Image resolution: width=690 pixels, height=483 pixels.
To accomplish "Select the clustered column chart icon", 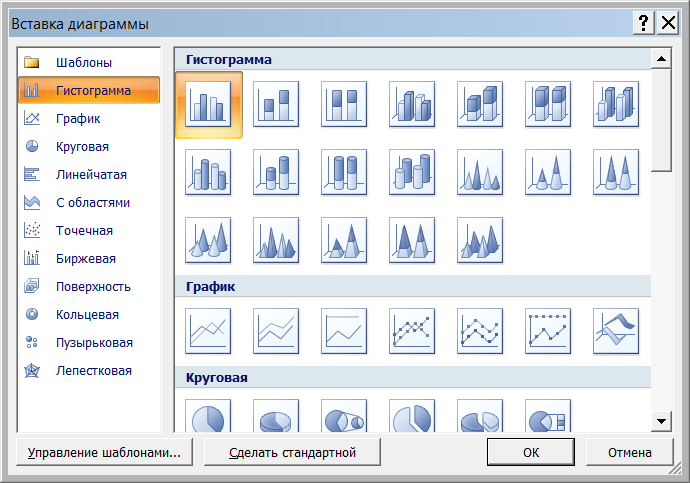I will [x=208, y=104].
